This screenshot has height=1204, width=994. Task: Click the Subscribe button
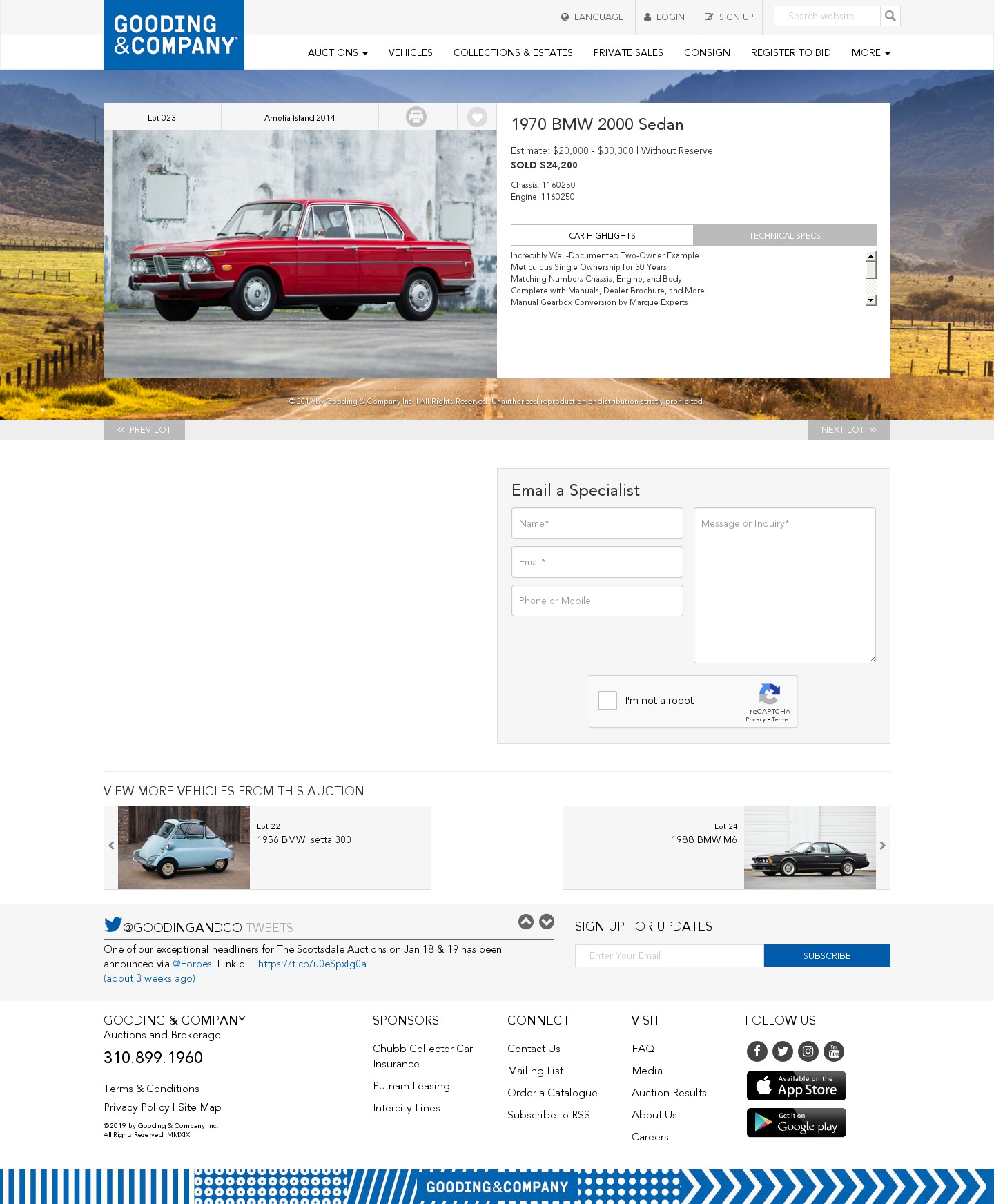click(827, 955)
